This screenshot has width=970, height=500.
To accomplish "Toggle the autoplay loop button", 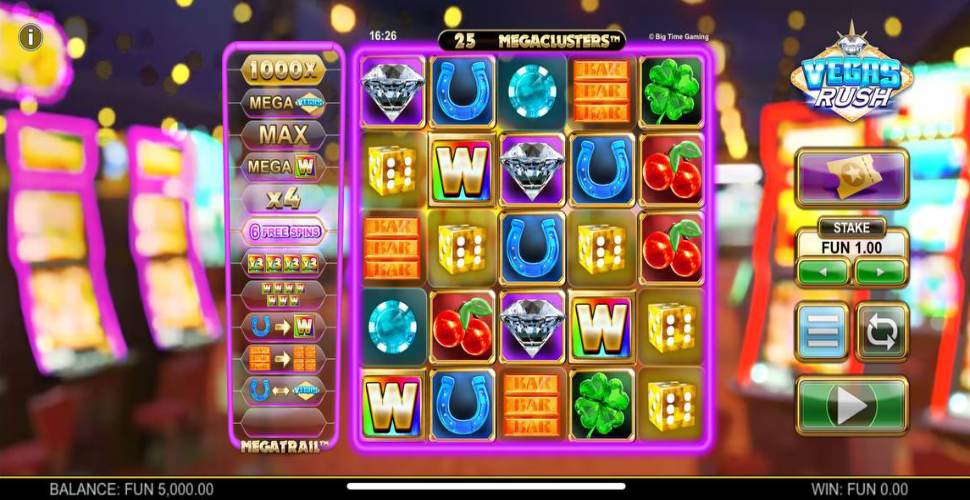I will pos(882,332).
